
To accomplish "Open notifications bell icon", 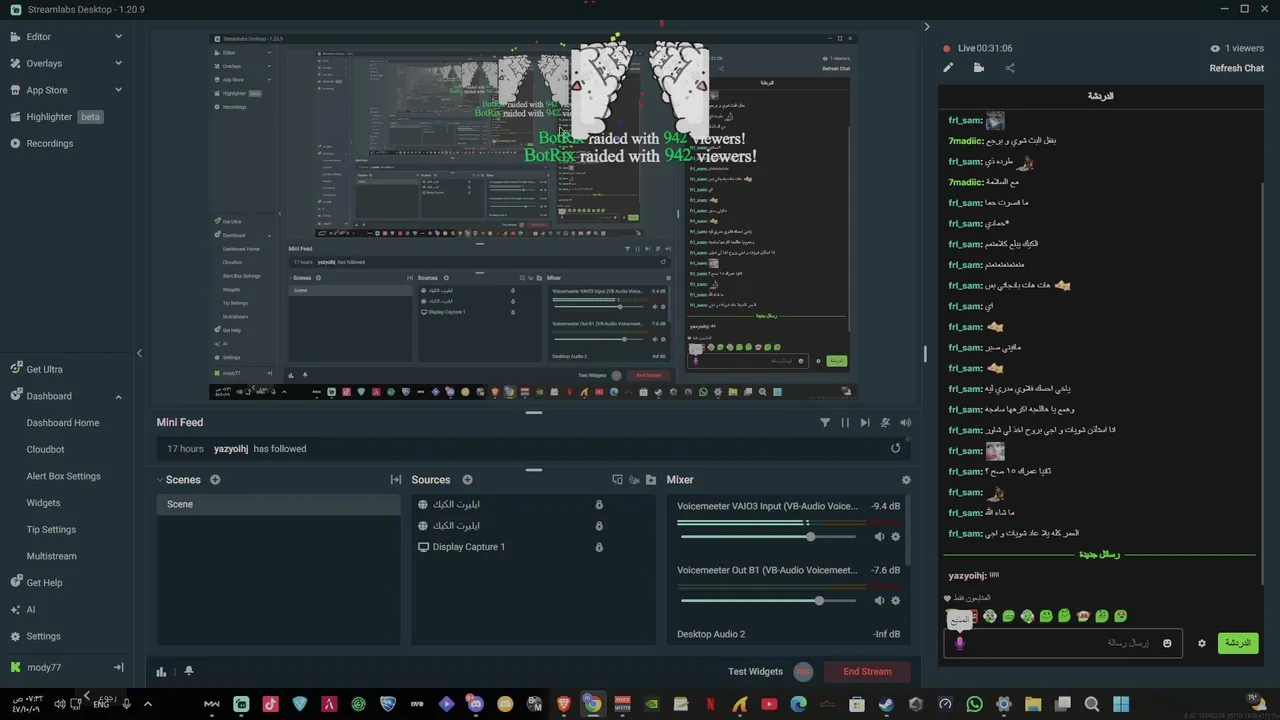I will [188, 671].
